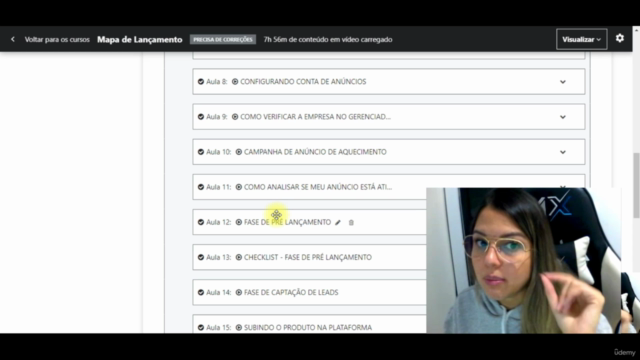Expand Aula 8 lecture chevron
This screenshot has height=360, width=640.
point(562,82)
